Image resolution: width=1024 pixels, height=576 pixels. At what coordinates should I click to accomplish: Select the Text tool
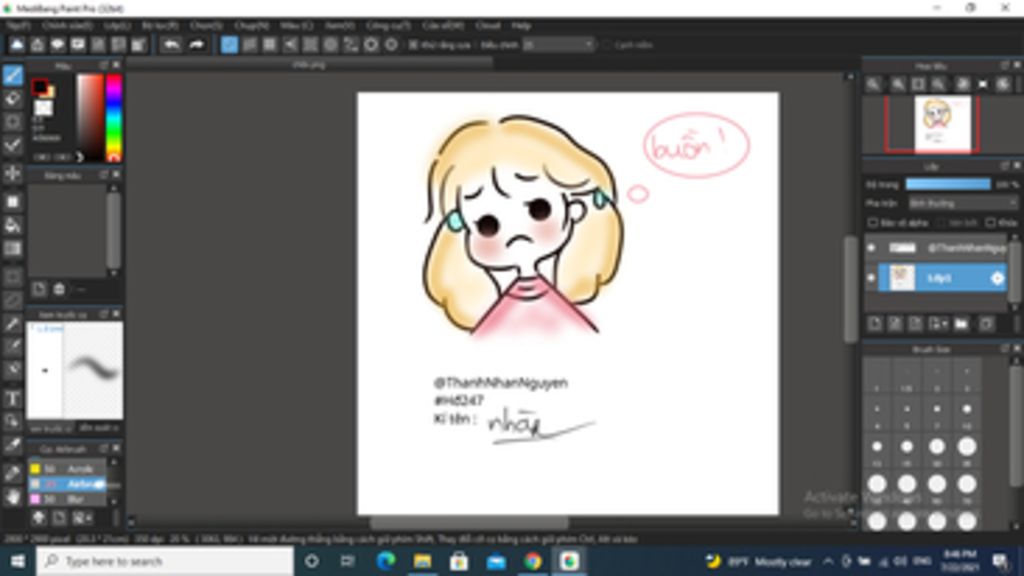click(x=12, y=398)
